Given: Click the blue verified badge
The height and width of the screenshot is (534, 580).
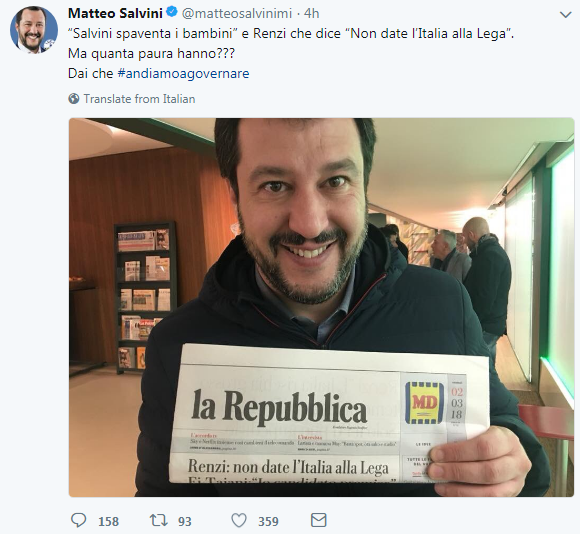Looking at the screenshot, I should [172, 12].
